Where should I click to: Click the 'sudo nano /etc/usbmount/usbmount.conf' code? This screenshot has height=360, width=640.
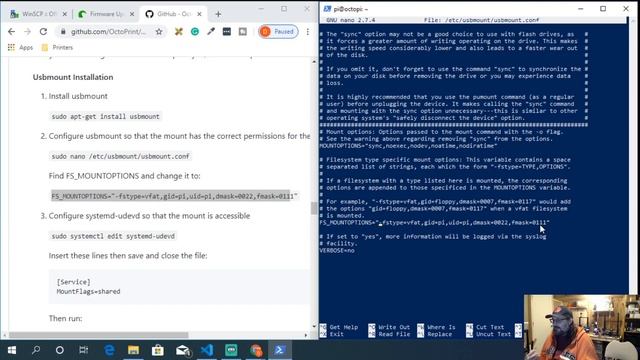(x=120, y=156)
